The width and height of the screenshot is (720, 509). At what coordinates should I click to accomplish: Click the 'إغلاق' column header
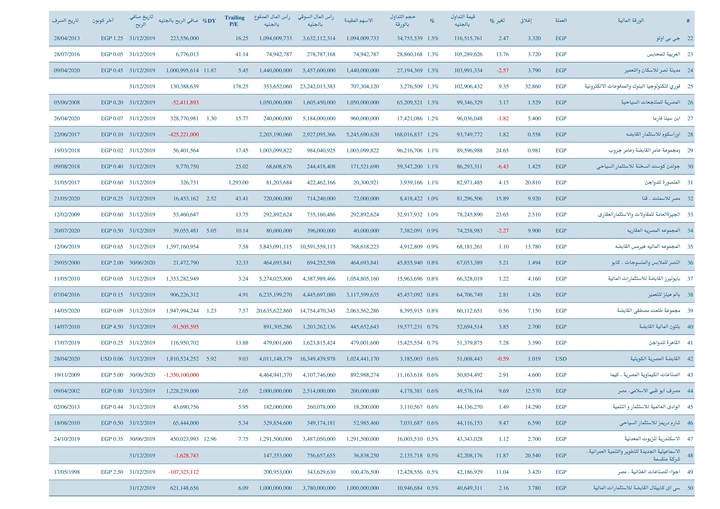point(526,21)
